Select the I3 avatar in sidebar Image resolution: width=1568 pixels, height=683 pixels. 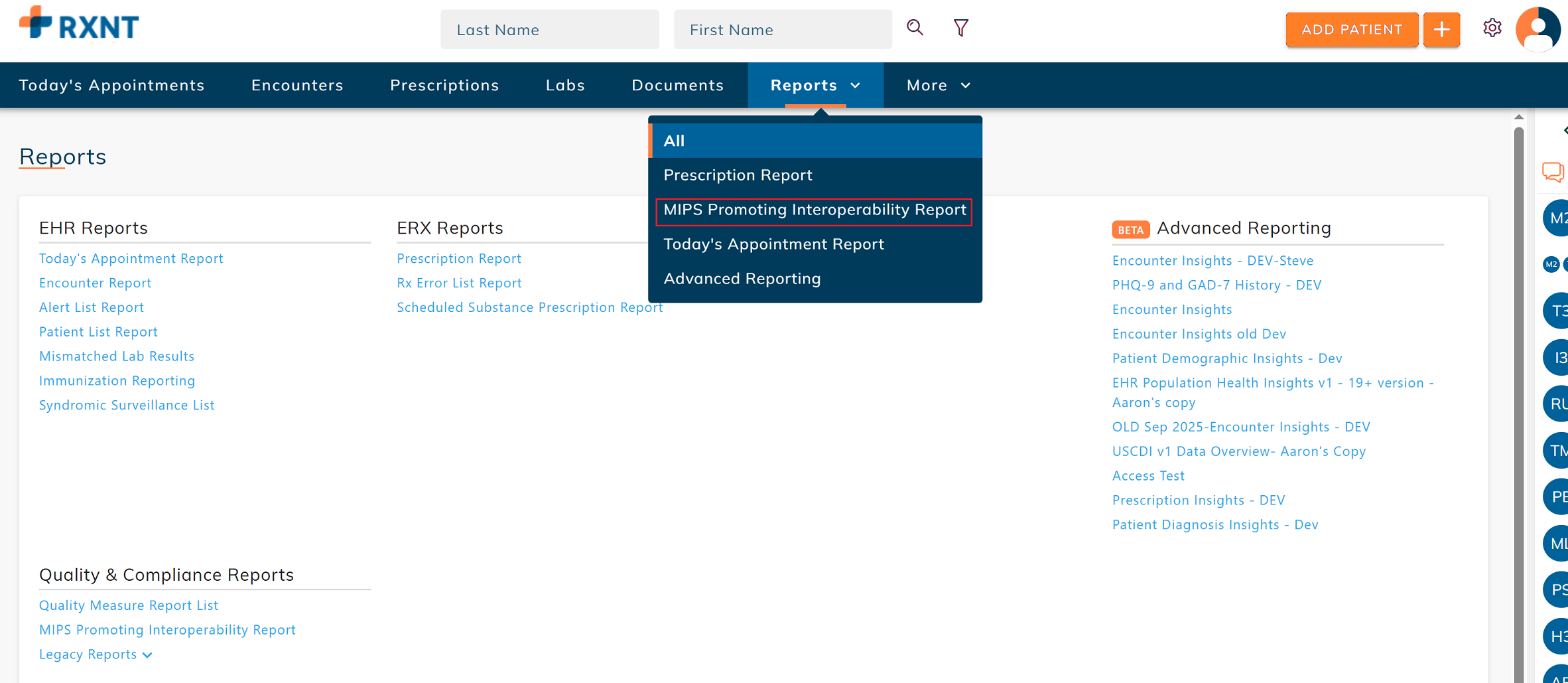[1556, 357]
